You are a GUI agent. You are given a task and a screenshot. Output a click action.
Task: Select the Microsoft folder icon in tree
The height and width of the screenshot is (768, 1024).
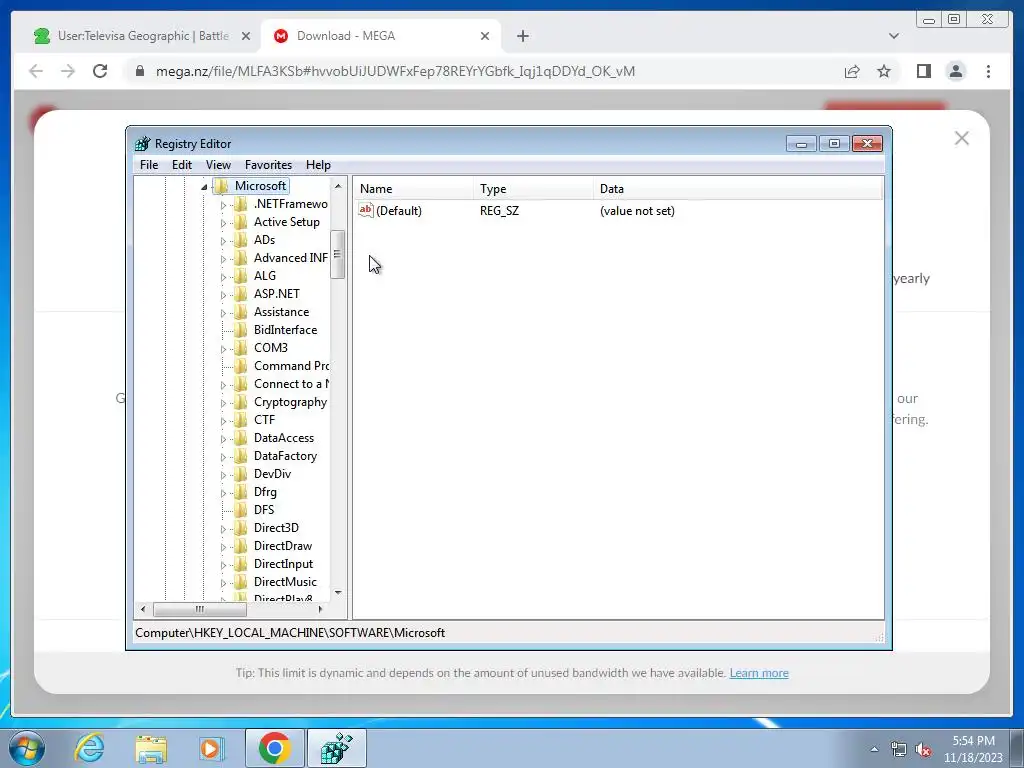click(x=221, y=186)
